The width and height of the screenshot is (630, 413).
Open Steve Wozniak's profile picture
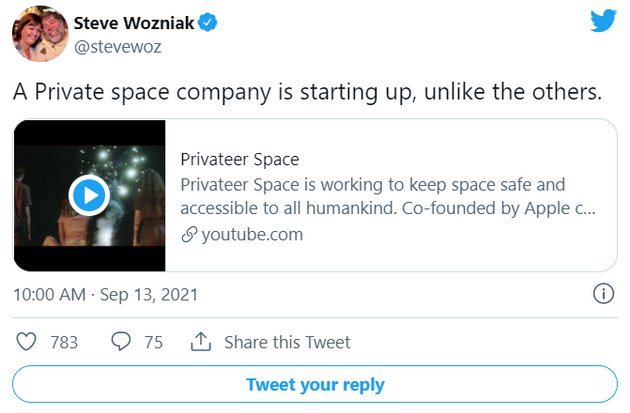[x=40, y=35]
